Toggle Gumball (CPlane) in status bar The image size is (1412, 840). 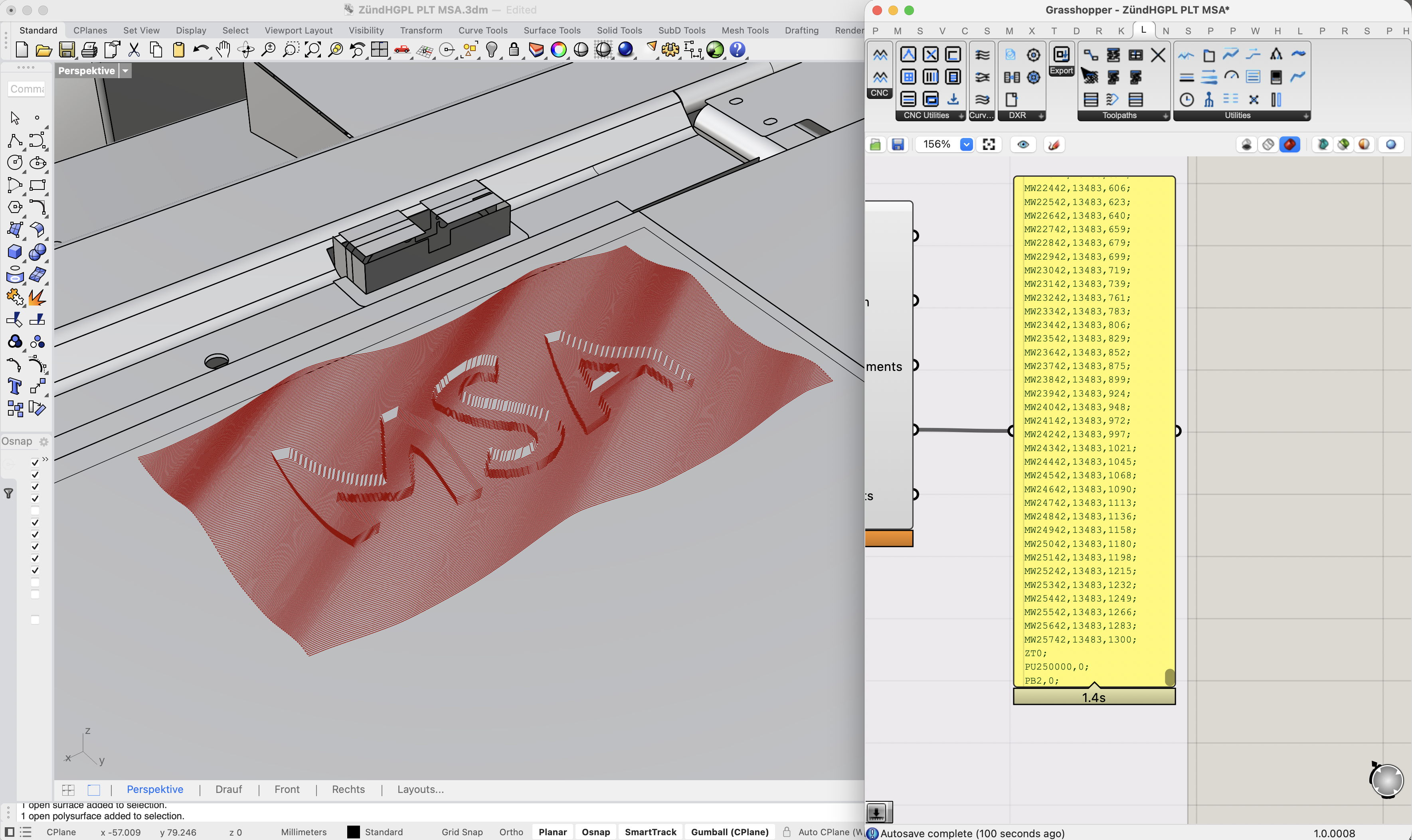click(x=730, y=832)
